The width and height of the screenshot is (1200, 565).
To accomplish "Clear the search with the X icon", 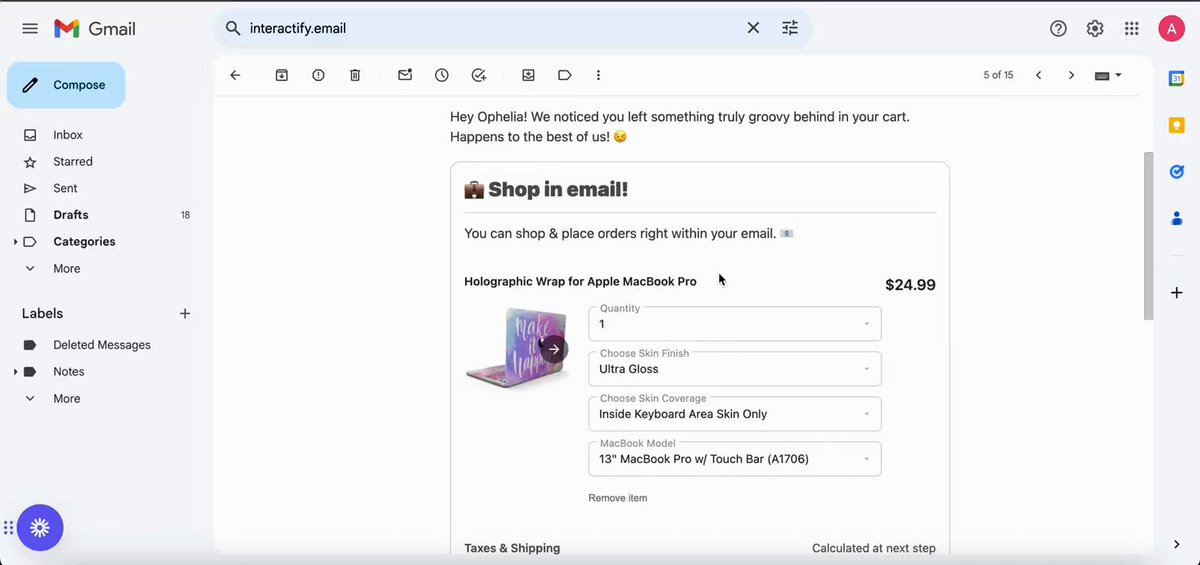I will [x=753, y=28].
